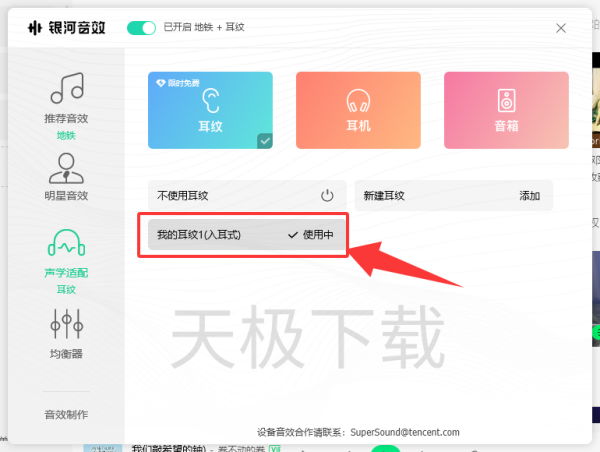Click 添加 to create new ear print
600x452 pixels.
(x=529, y=196)
